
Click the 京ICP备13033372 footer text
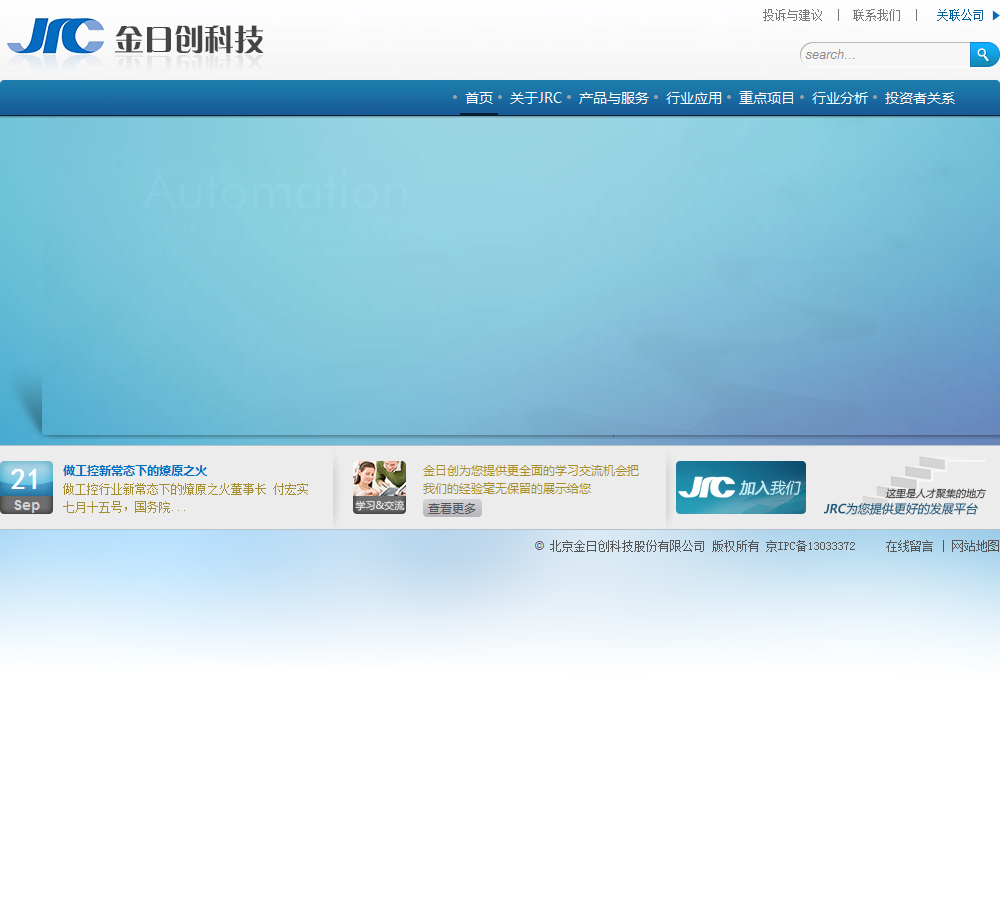(x=810, y=546)
